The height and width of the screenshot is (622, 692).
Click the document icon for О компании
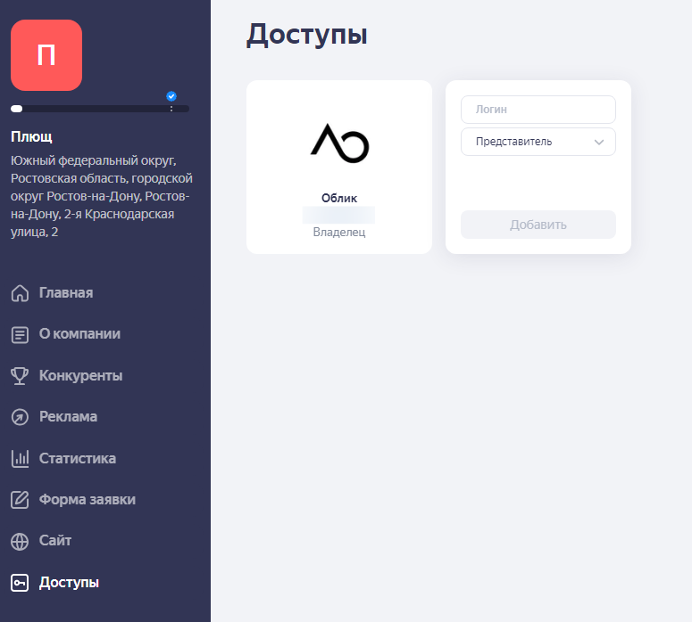pyautogui.click(x=19, y=334)
